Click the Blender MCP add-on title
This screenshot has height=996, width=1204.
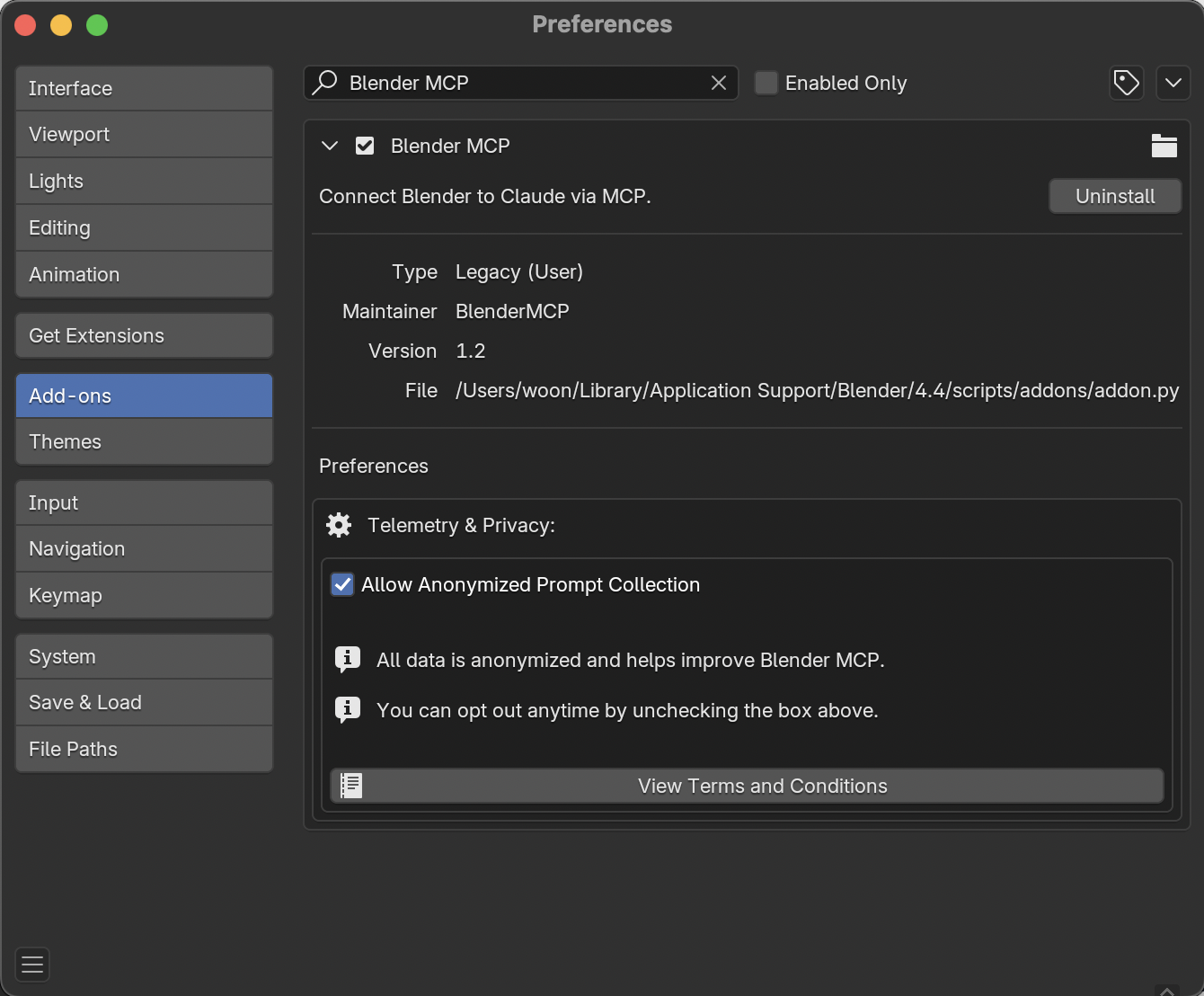450,146
